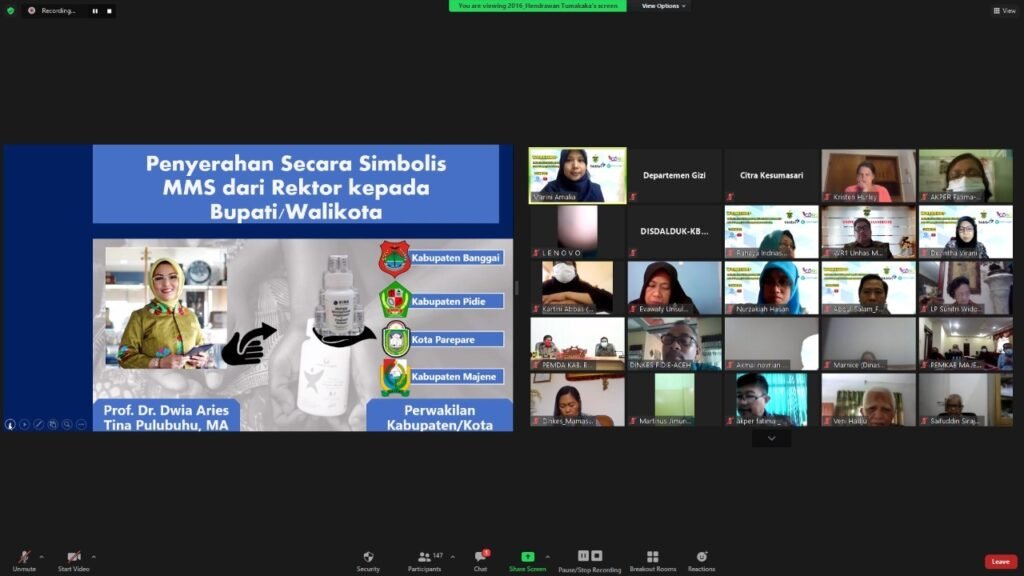Screen dimensions: 1024x576
Task: Expand video options arrow beside Start Video
Action: (x=94, y=557)
